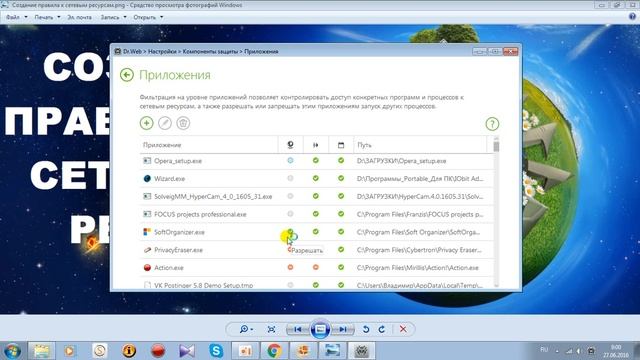Screen dimensions: 640x360
Task: Click the red record button taskbar icon
Action: click(158, 351)
